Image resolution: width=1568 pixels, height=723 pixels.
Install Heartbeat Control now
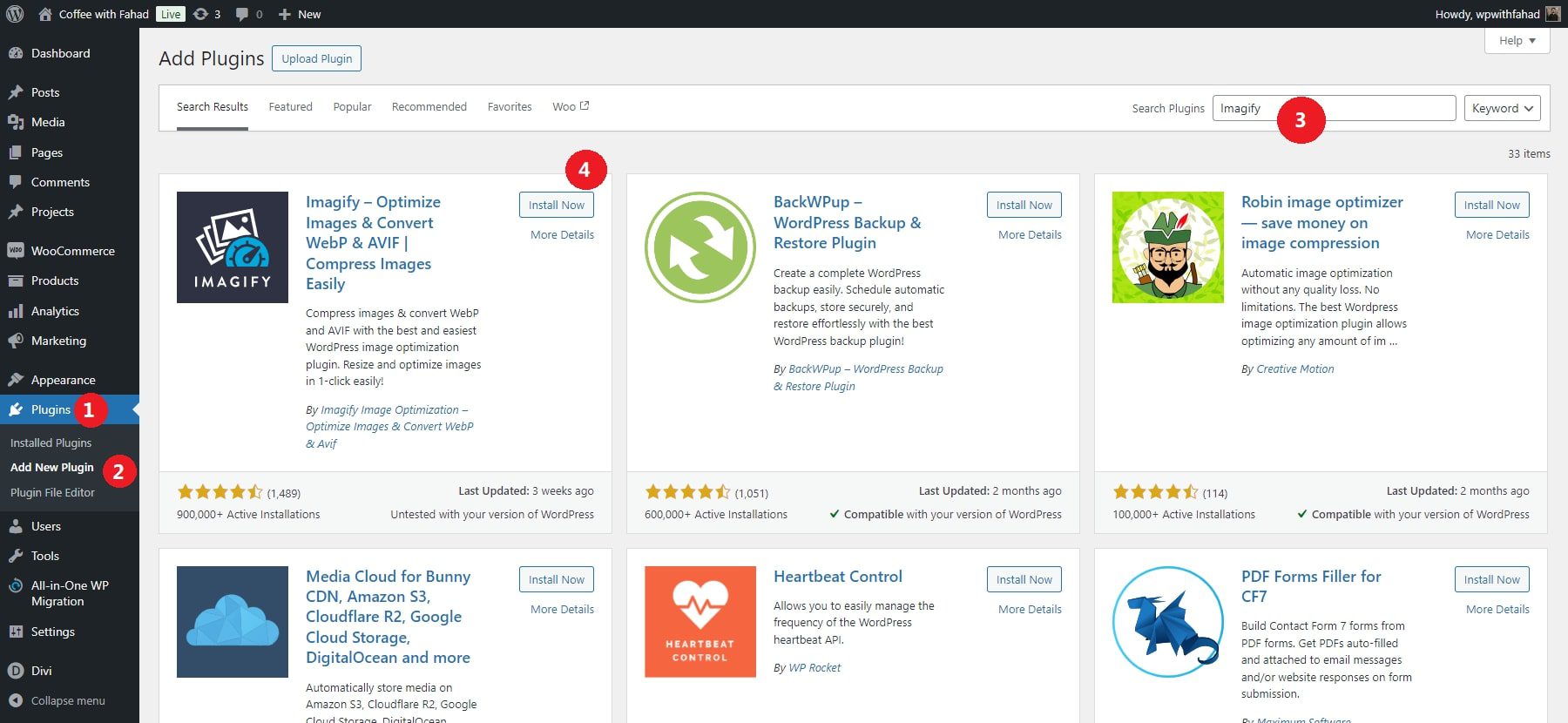1024,579
